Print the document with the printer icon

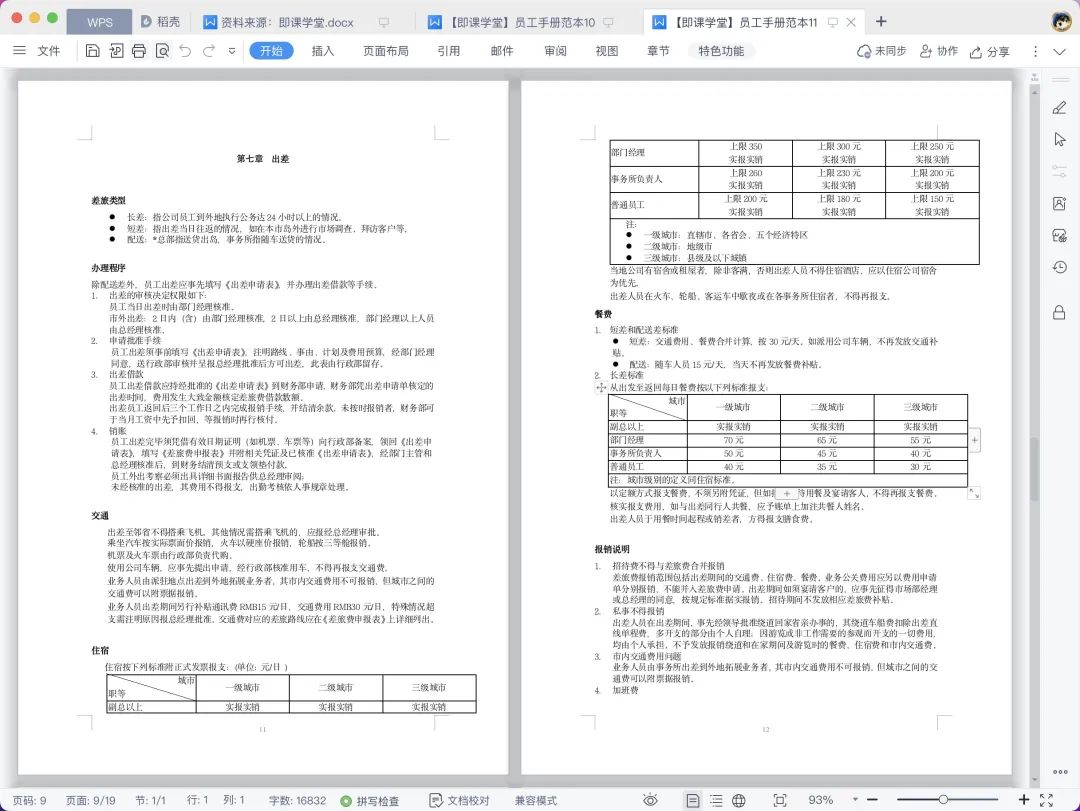pyautogui.click(x=139, y=50)
